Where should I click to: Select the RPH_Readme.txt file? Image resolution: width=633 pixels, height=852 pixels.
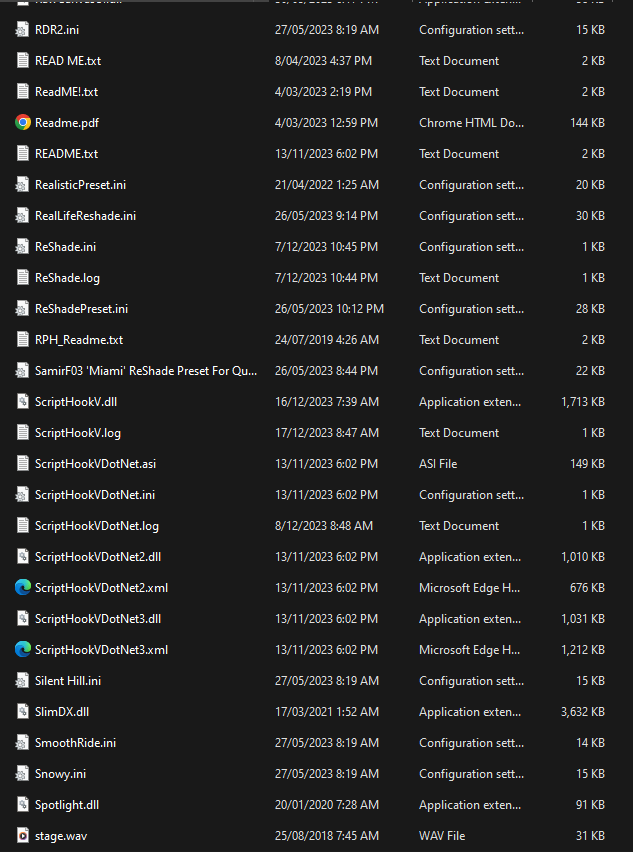pos(79,340)
